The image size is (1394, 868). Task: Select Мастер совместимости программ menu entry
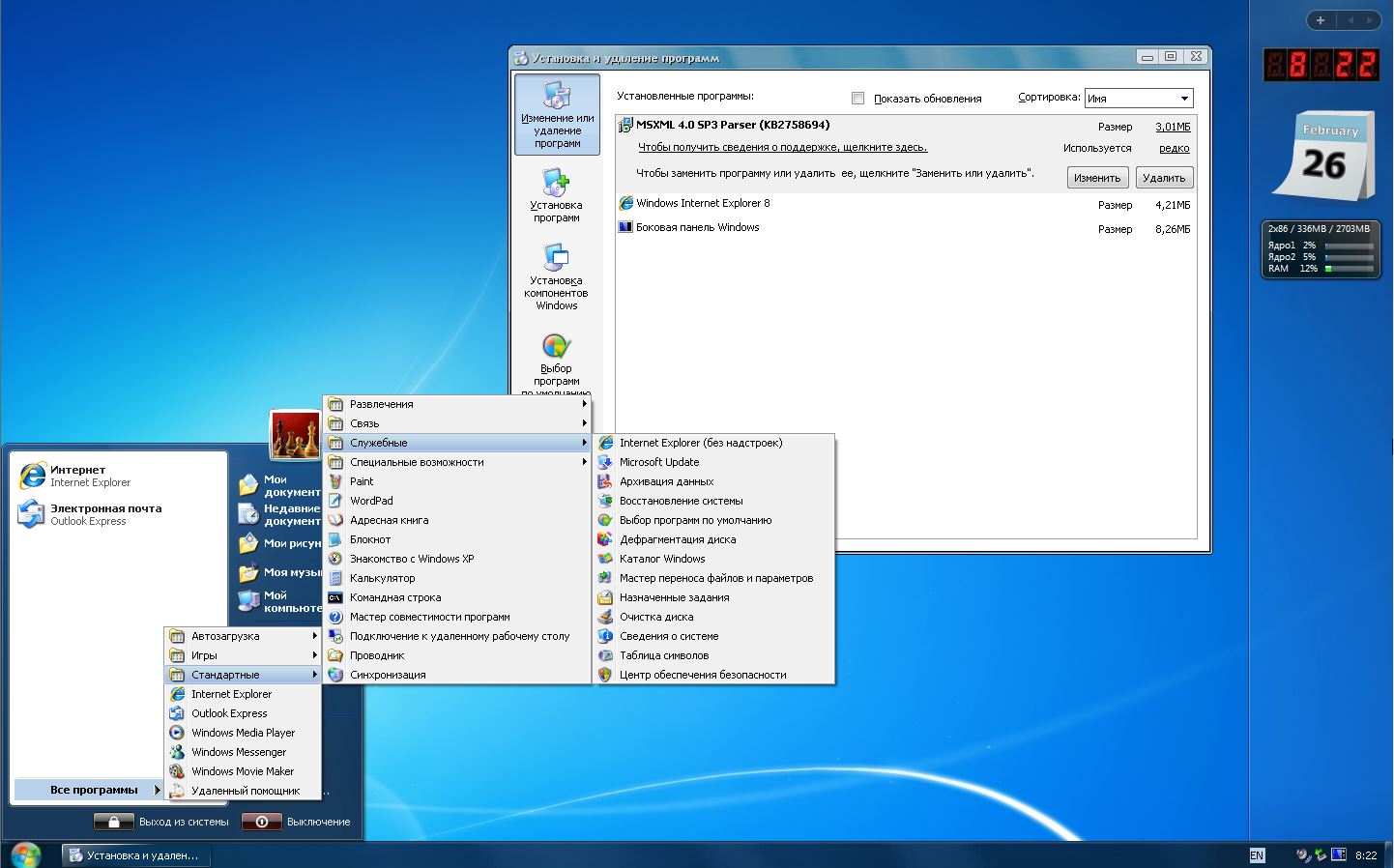click(457, 617)
